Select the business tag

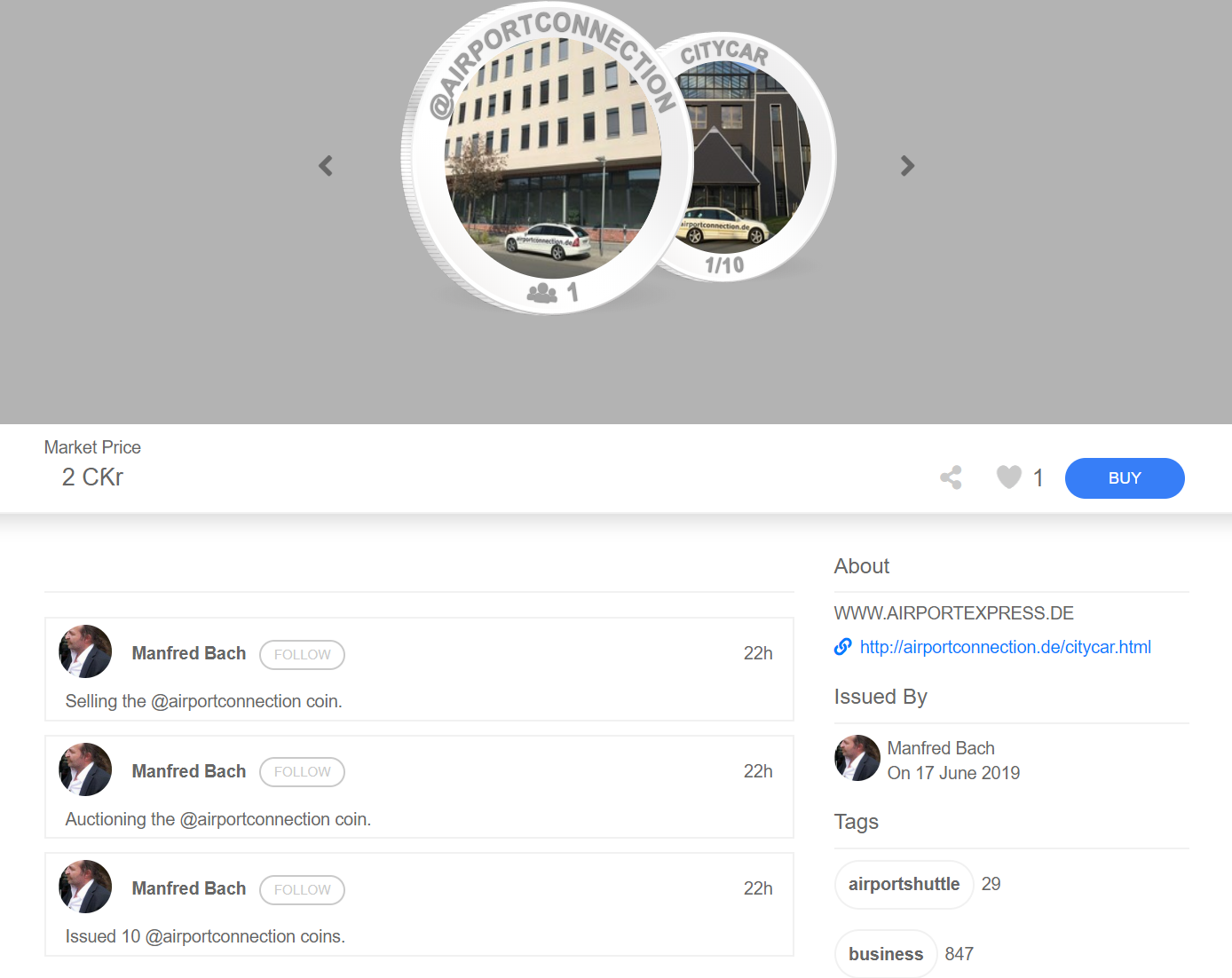[886, 954]
